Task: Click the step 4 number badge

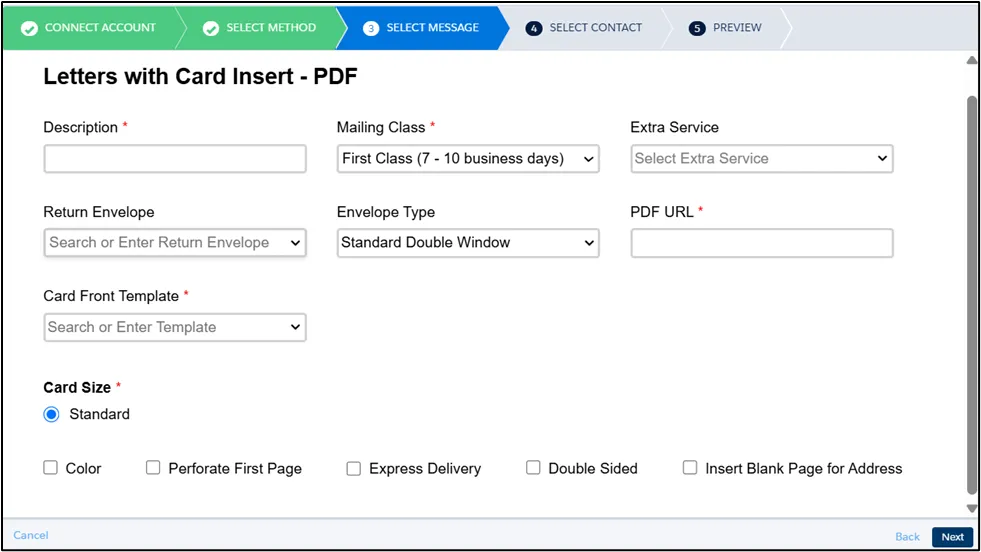Action: [x=534, y=28]
